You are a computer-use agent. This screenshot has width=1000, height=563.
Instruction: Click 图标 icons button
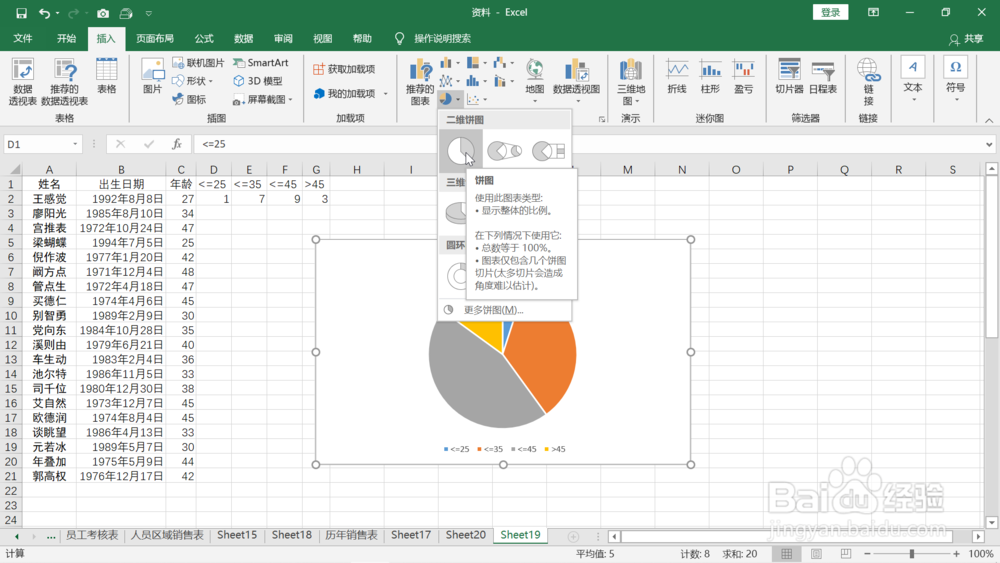click(x=189, y=99)
